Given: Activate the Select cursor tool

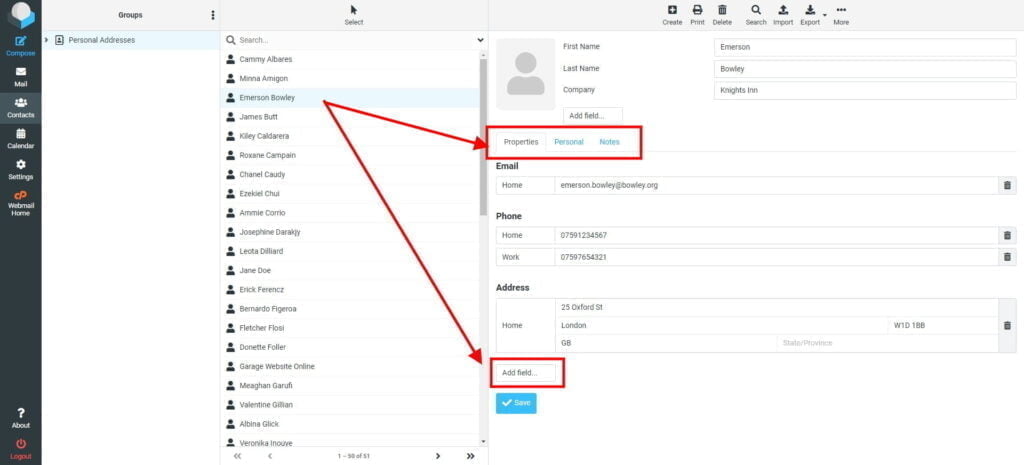Looking at the screenshot, I should coord(353,15).
